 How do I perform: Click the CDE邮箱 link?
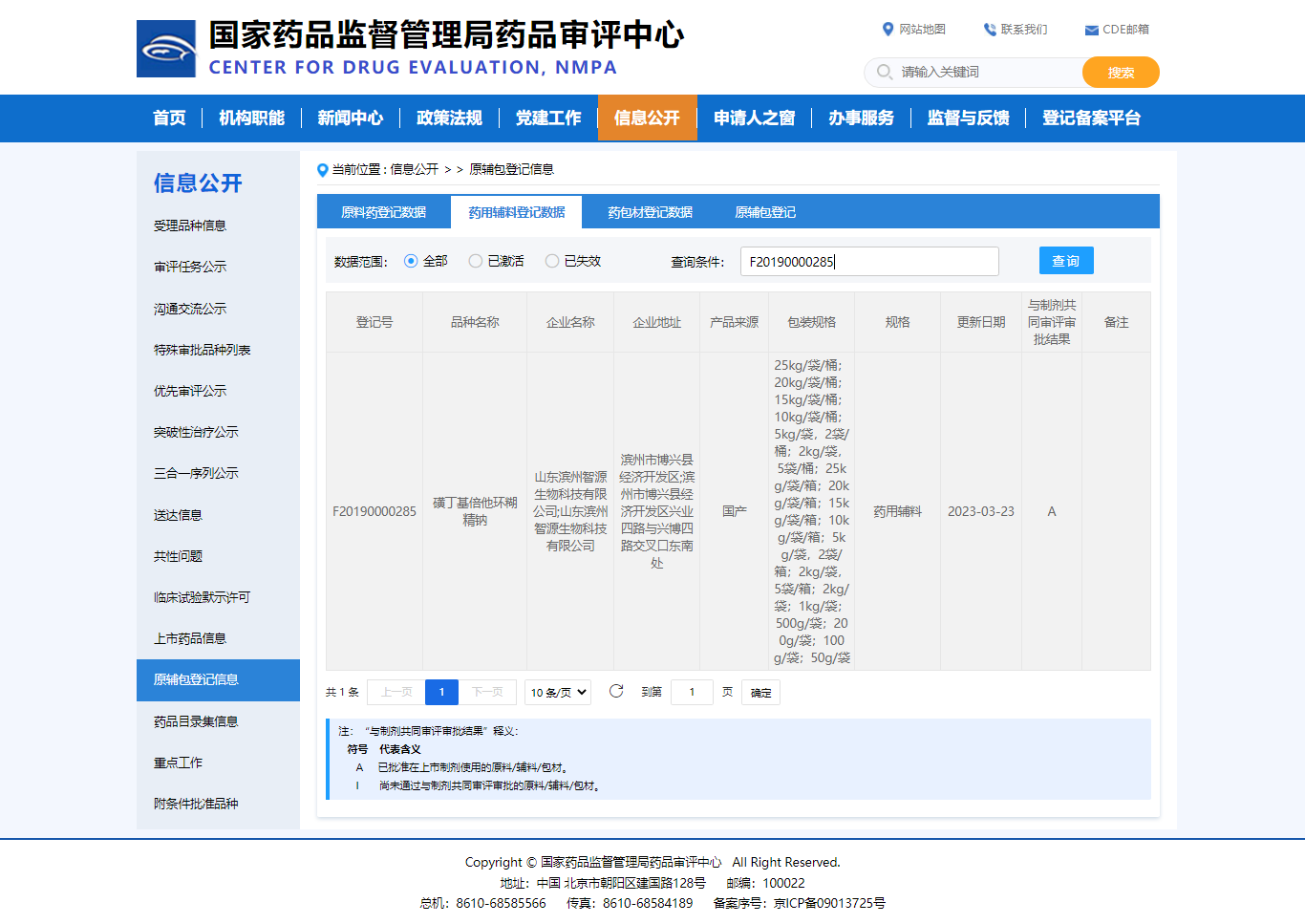[1125, 30]
